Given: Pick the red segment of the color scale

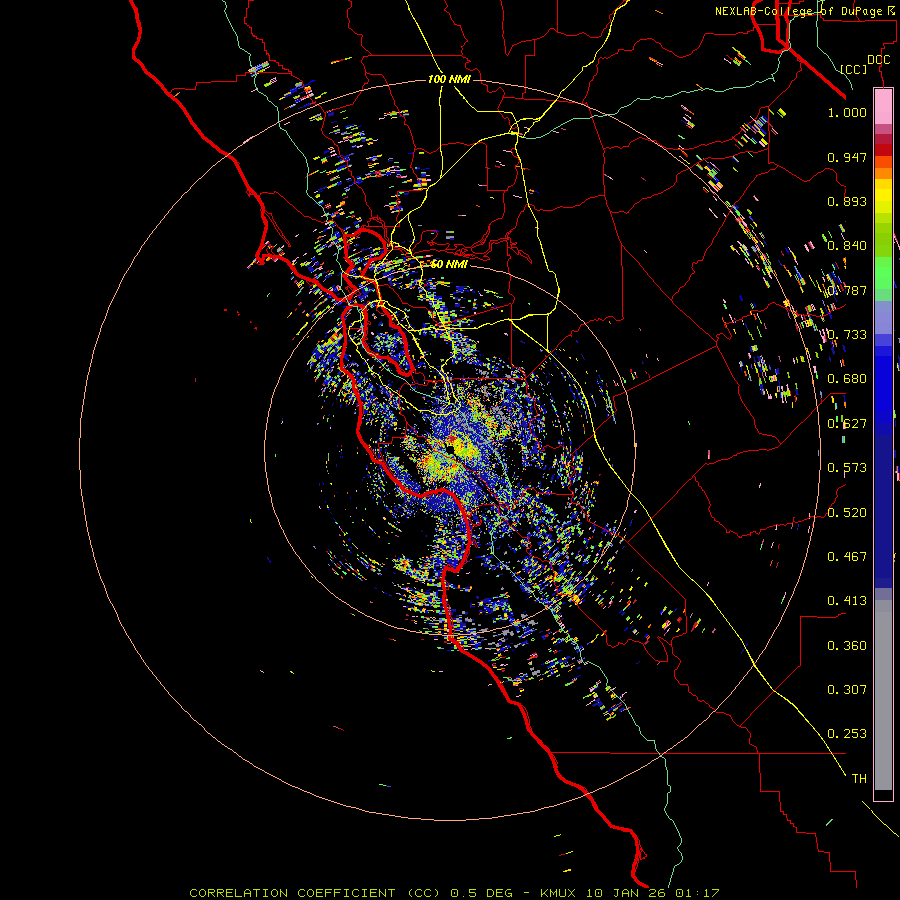Looking at the screenshot, I should [883, 150].
